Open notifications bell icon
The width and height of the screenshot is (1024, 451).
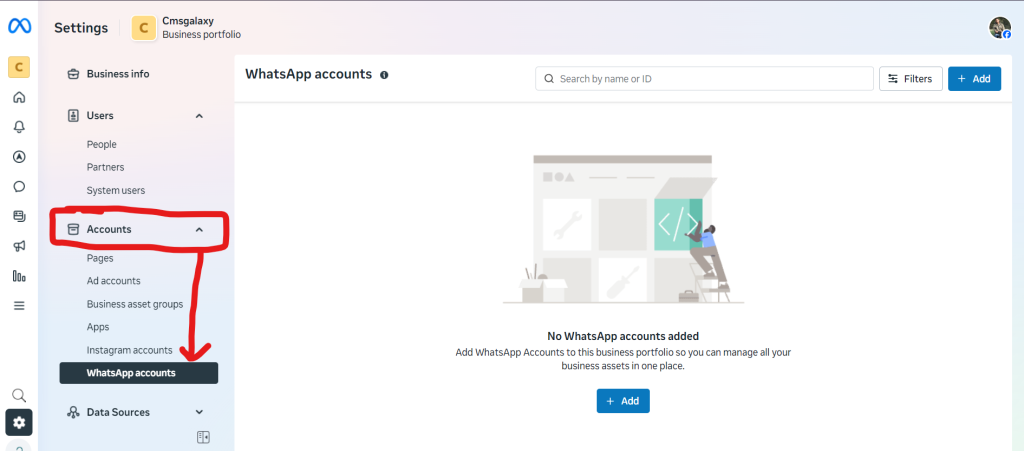[x=19, y=127]
